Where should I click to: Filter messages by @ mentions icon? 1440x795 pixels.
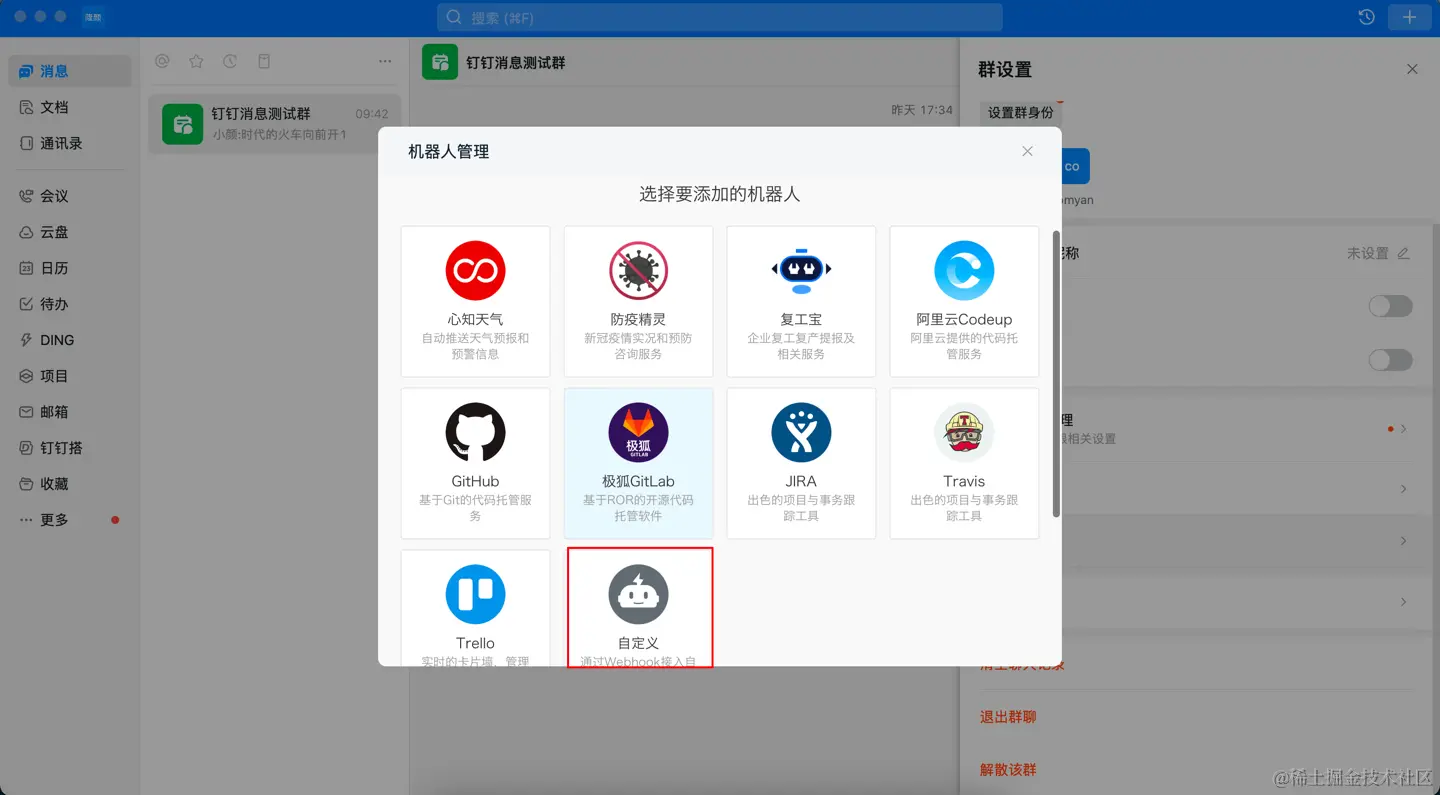coord(162,61)
